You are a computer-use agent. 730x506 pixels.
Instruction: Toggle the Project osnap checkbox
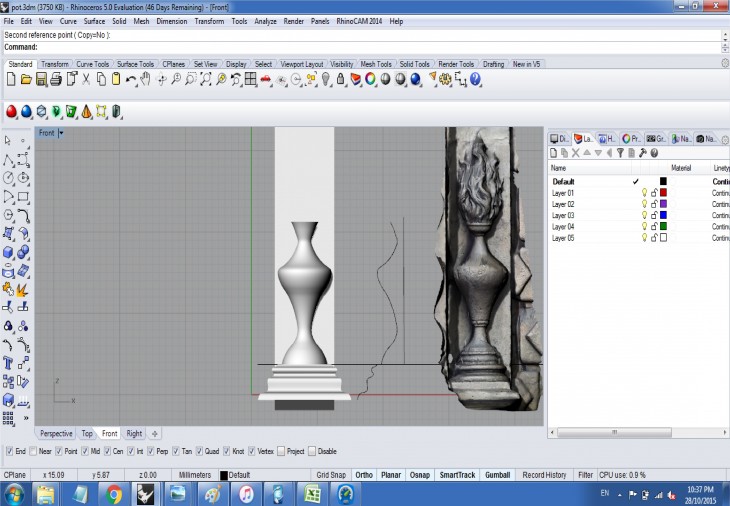pyautogui.click(x=281, y=451)
